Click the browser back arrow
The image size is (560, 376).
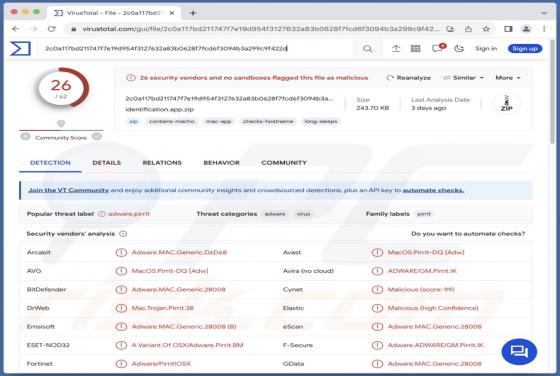coord(16,29)
